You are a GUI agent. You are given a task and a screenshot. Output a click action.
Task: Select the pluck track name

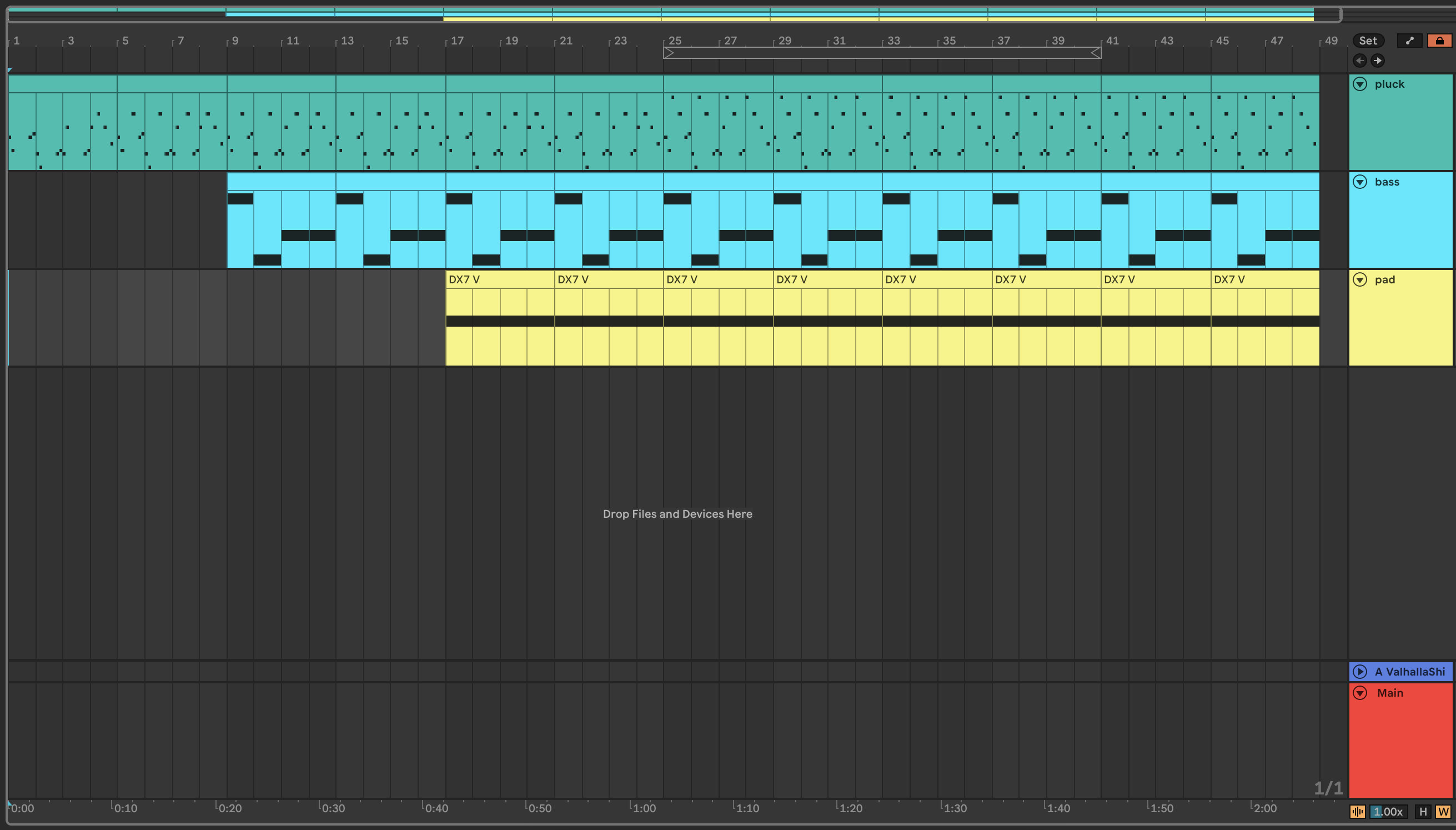pyautogui.click(x=1389, y=84)
